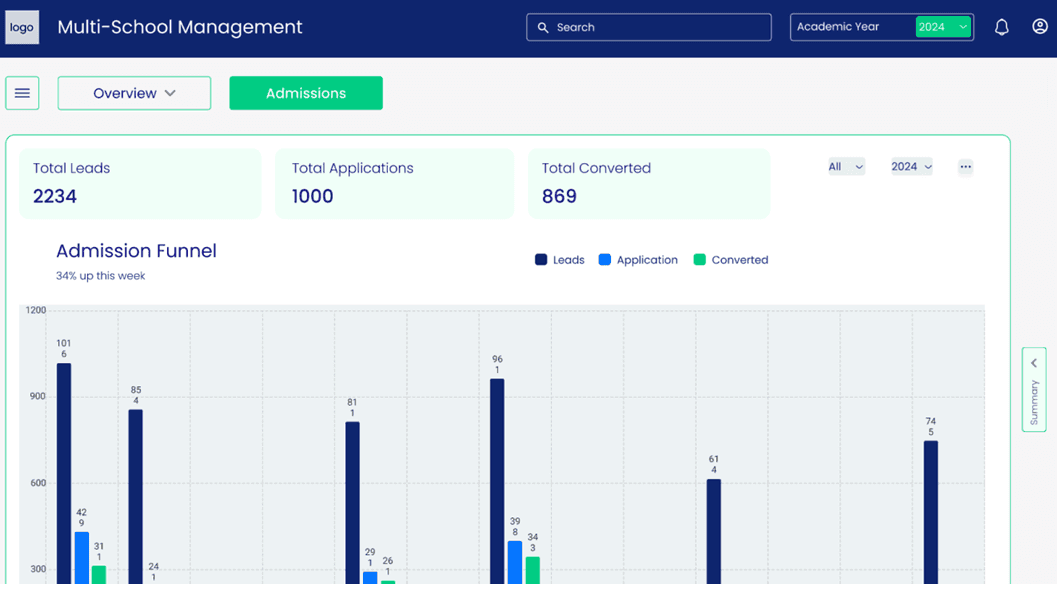Open the All filter dropdown
1057x592 pixels.
(x=846, y=167)
